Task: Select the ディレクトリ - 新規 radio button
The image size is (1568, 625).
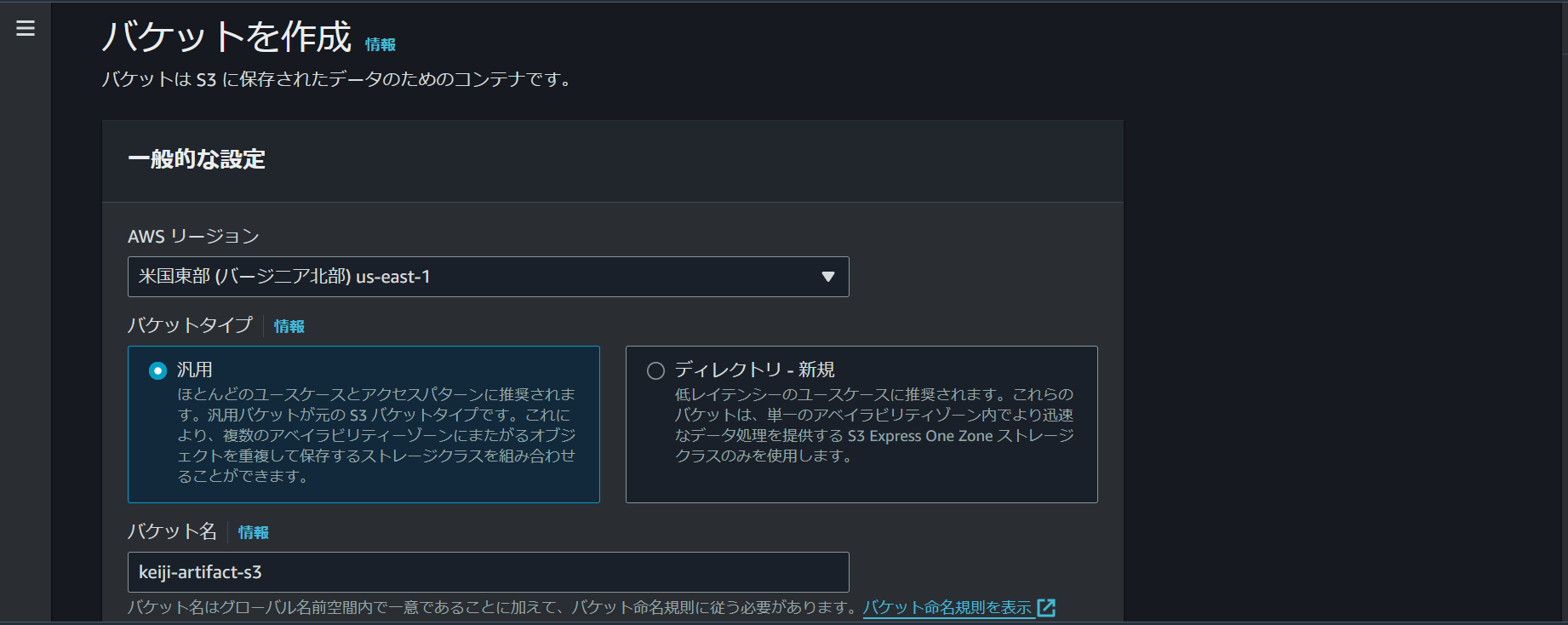Action: pyautogui.click(x=655, y=370)
